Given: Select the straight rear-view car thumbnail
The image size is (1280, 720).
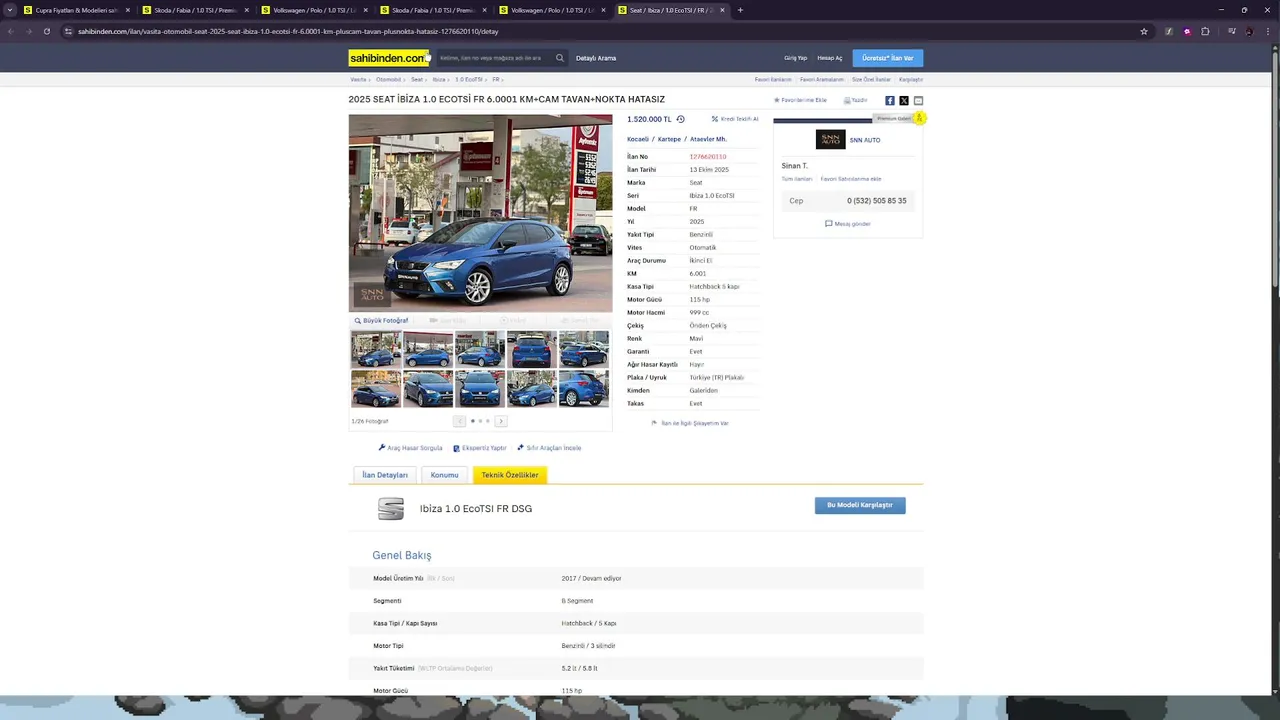Looking at the screenshot, I should tap(531, 350).
